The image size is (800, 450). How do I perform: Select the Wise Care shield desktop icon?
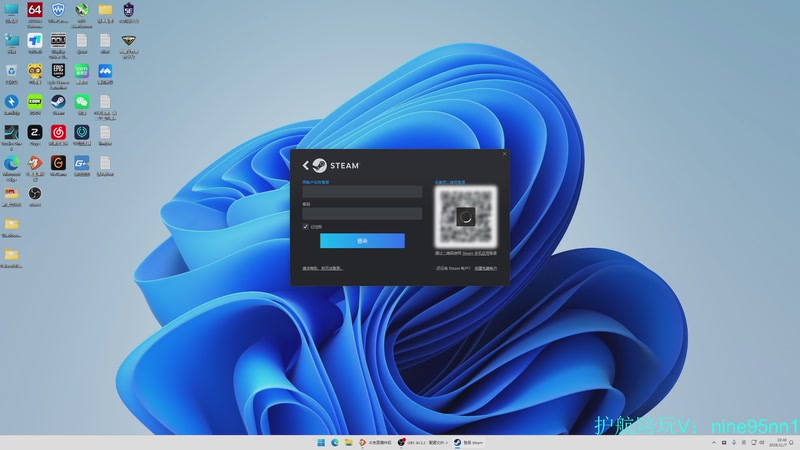click(x=58, y=10)
